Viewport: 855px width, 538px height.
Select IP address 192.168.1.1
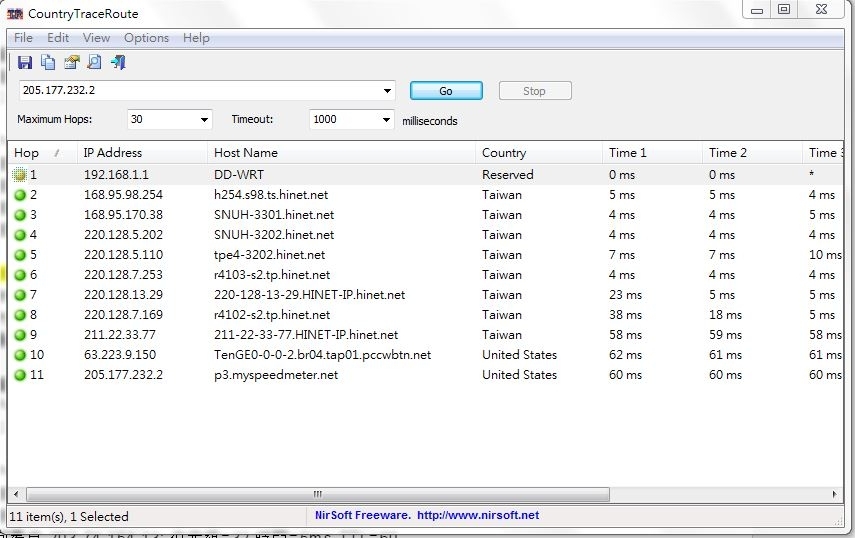point(116,175)
